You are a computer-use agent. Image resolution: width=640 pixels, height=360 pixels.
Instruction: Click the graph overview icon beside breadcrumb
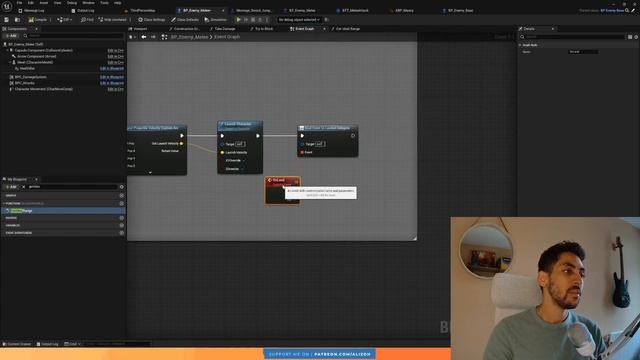click(x=164, y=37)
